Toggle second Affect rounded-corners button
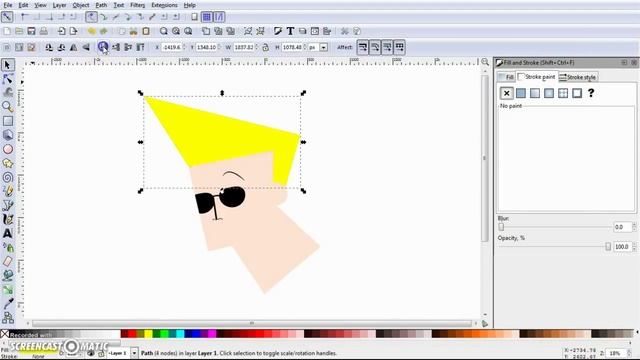The width and height of the screenshot is (640, 360). pyautogui.click(x=375, y=47)
